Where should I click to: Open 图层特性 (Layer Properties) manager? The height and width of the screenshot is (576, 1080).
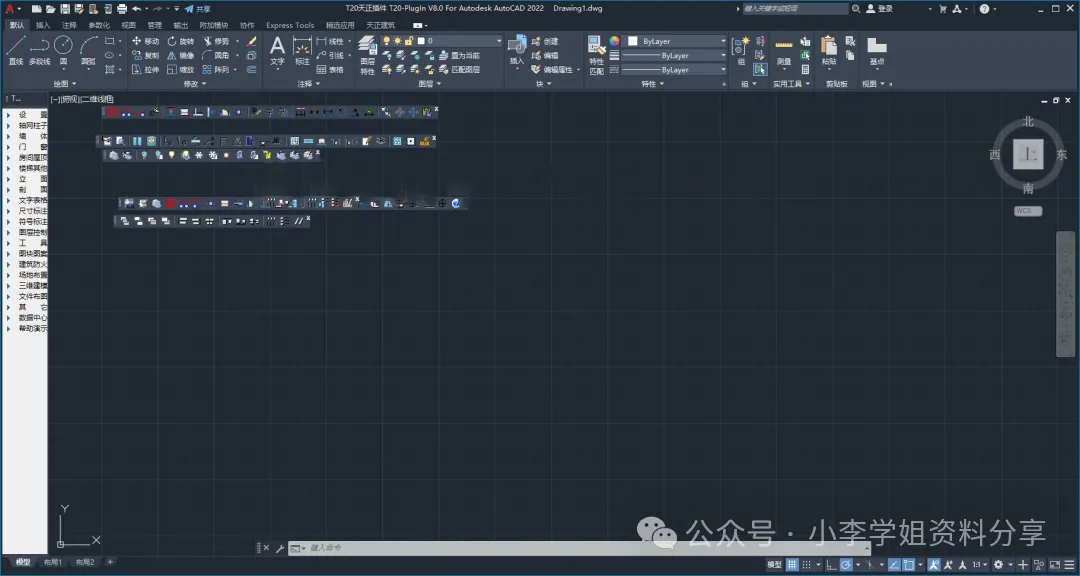tap(368, 54)
